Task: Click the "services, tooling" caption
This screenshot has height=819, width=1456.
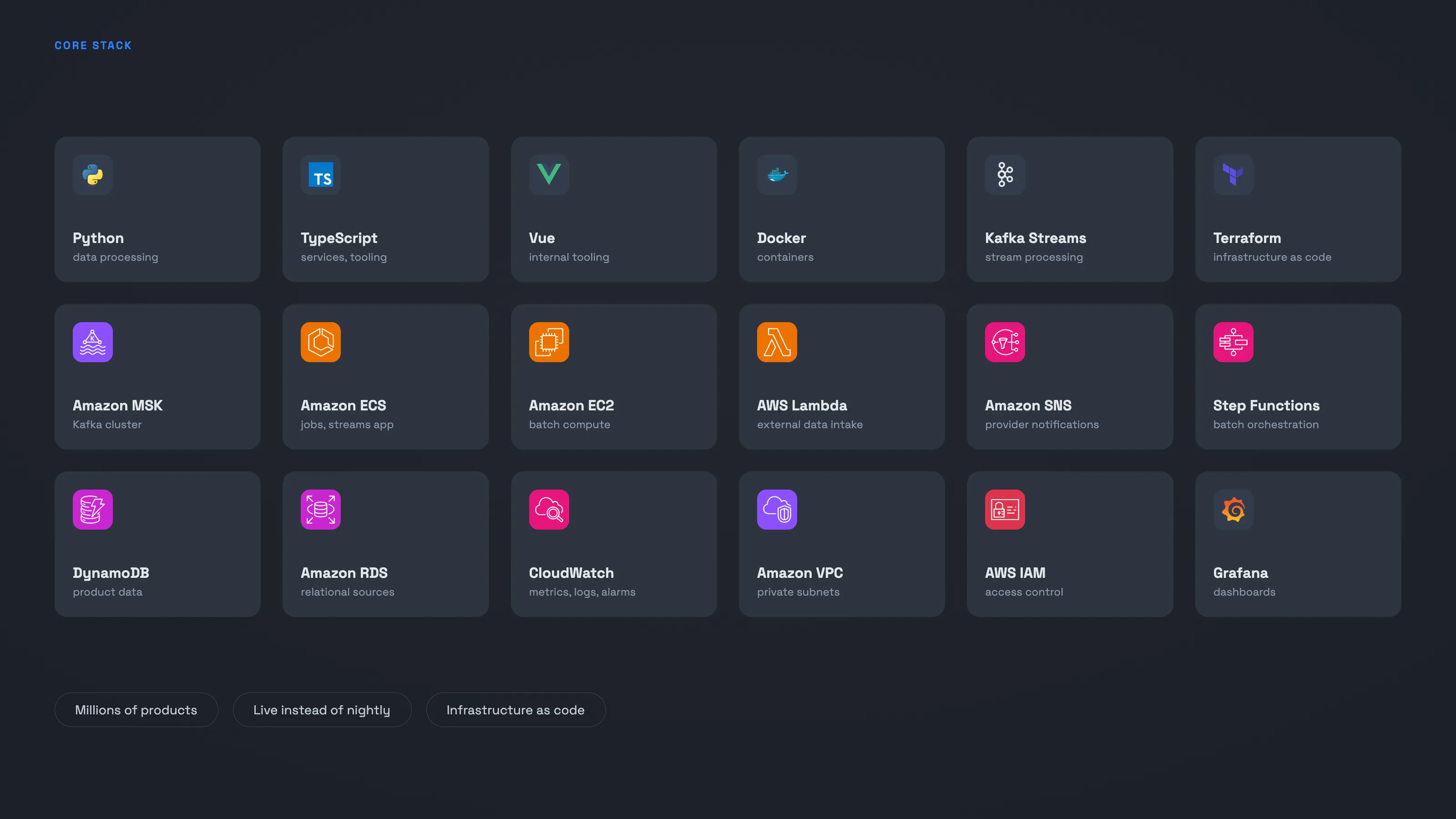Action: point(344,257)
